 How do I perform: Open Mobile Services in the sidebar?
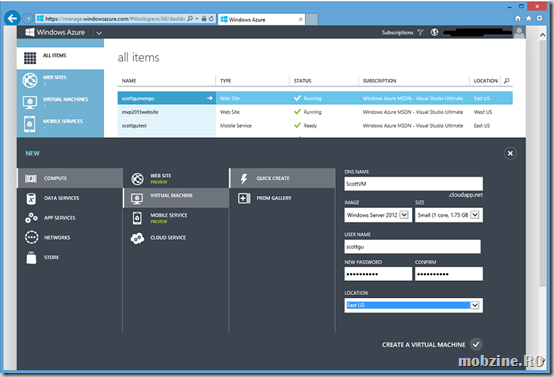[x=60, y=124]
